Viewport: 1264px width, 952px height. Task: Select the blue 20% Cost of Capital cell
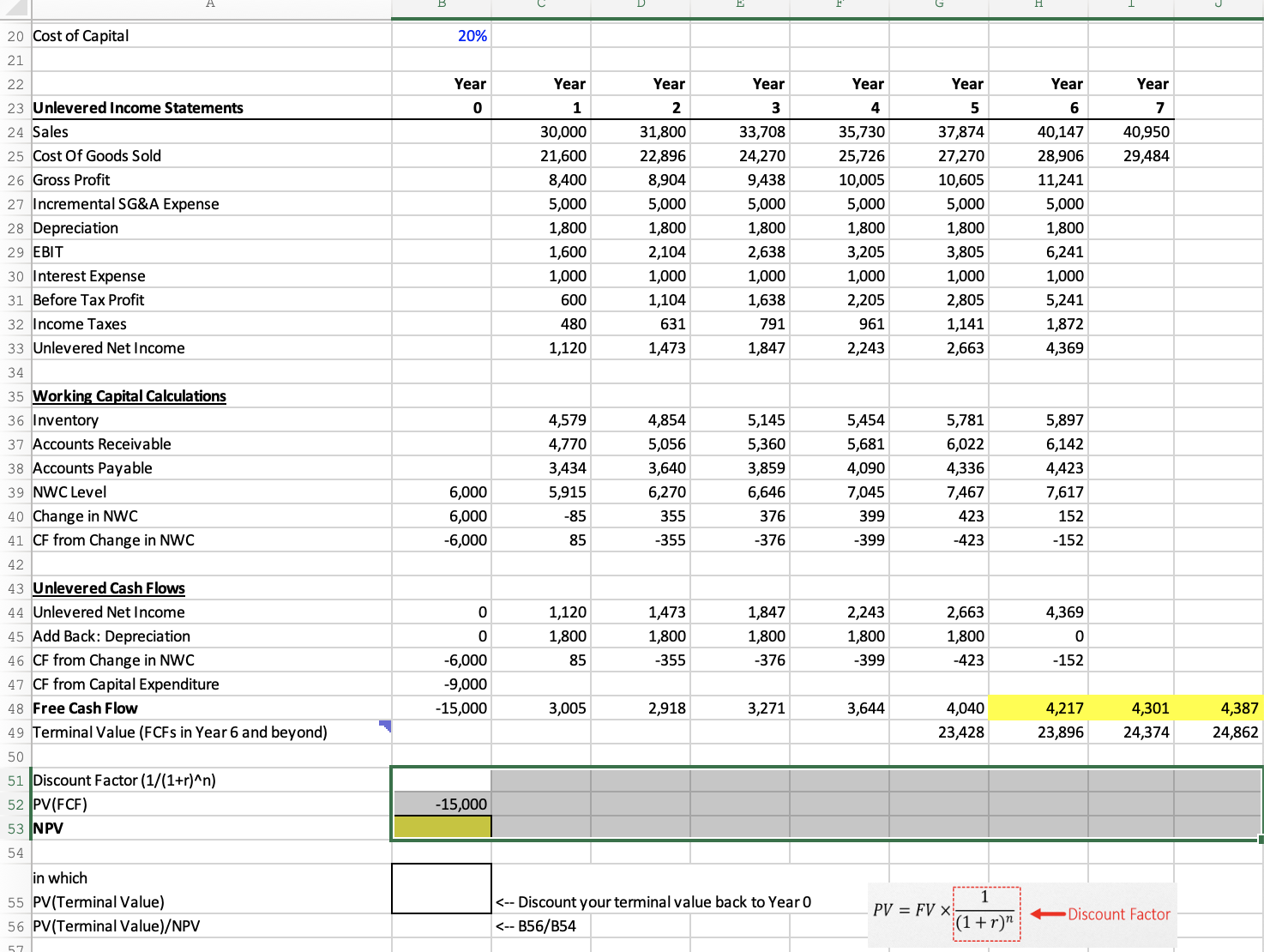442,36
